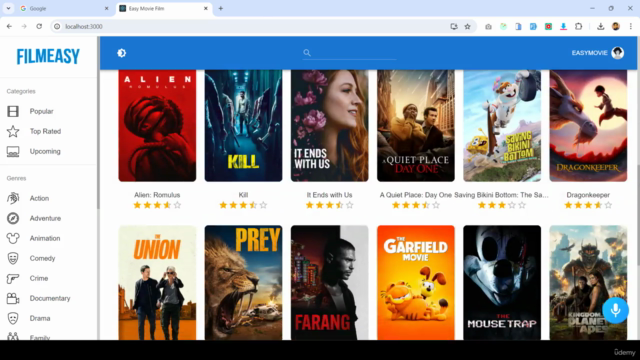The height and width of the screenshot is (360, 640).
Task: Go back with browser back arrow
Action: 9,27
